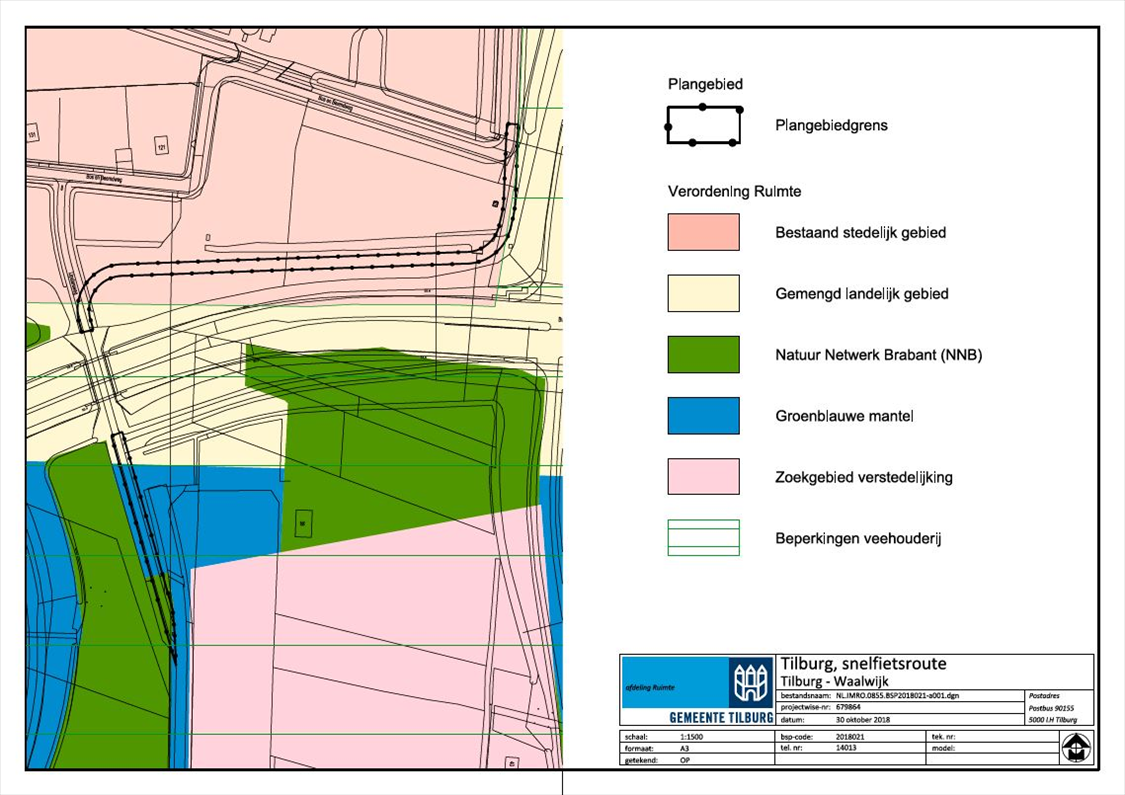This screenshot has height=795, width=1125.
Task: Click the 'Postadres' heading in title block
Action: [x=1044, y=695]
